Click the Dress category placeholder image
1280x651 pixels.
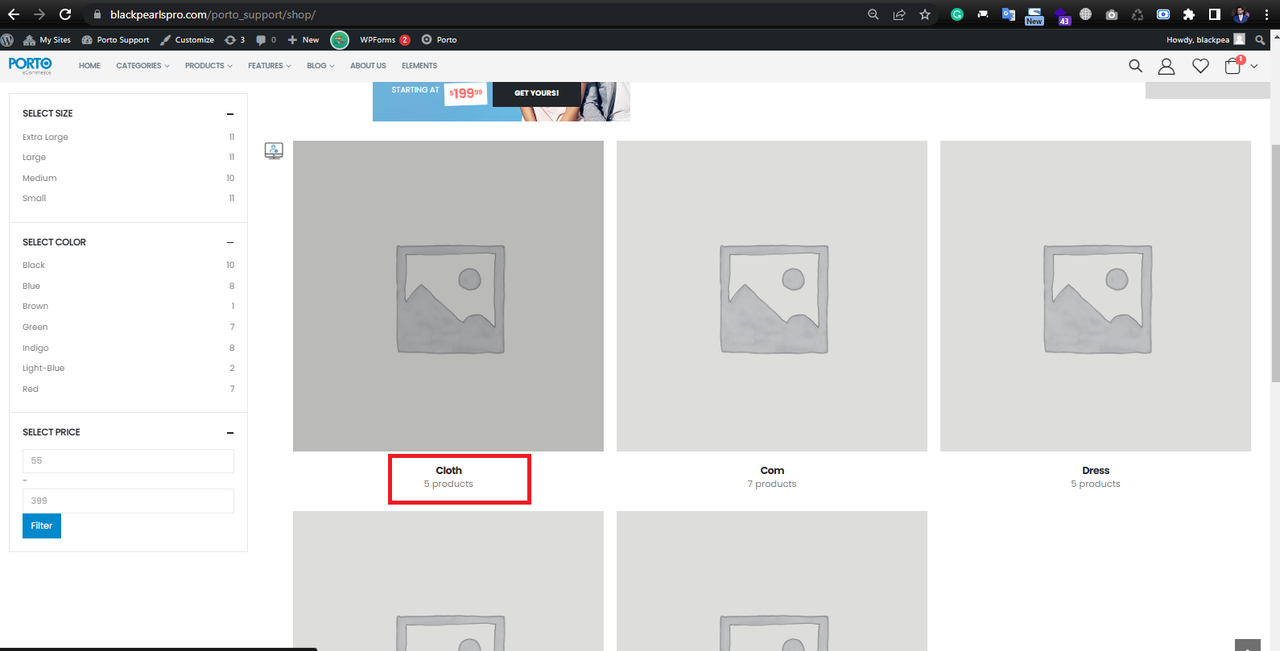tap(1095, 296)
